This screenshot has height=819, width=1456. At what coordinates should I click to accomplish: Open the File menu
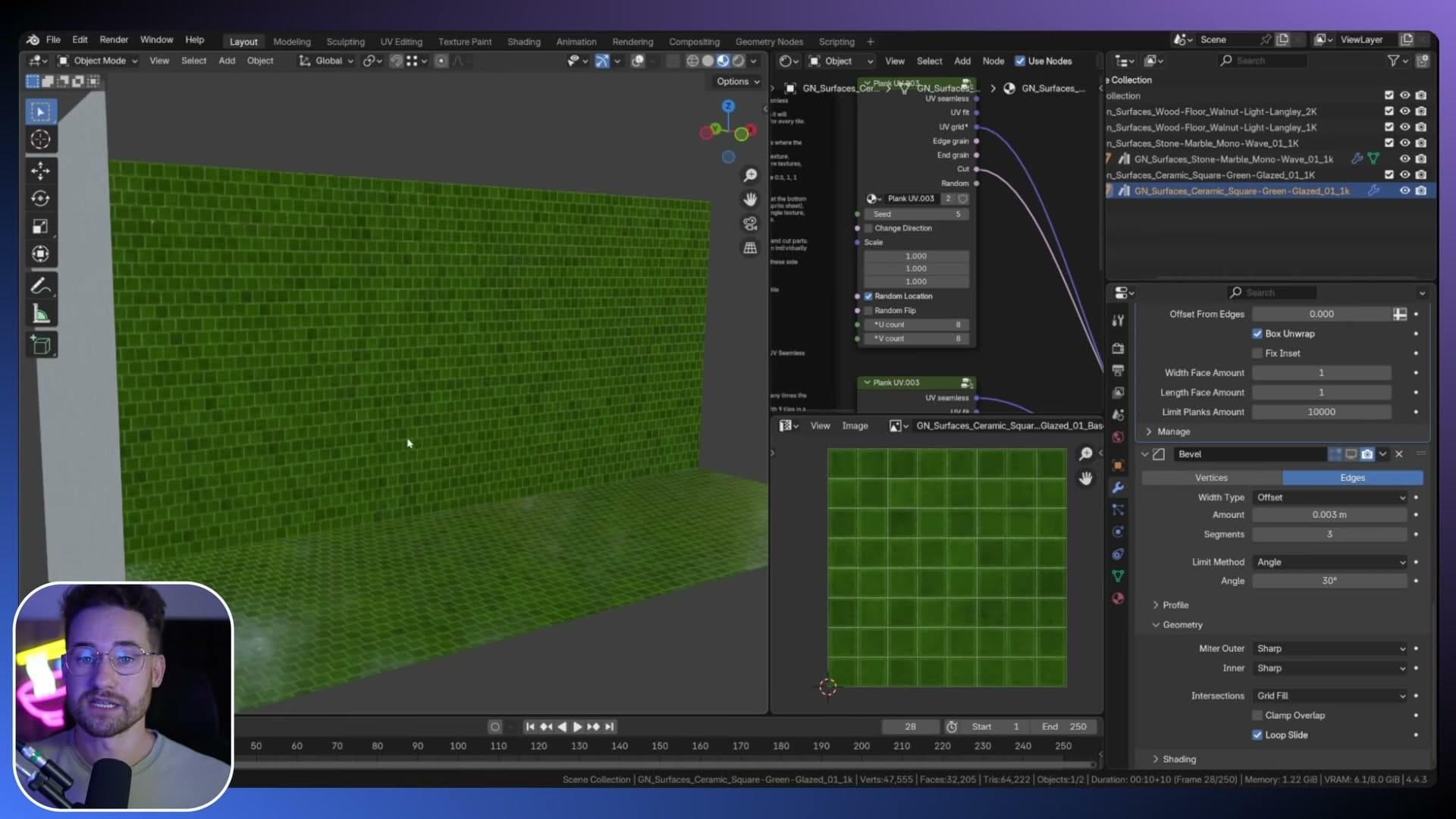[x=53, y=39]
